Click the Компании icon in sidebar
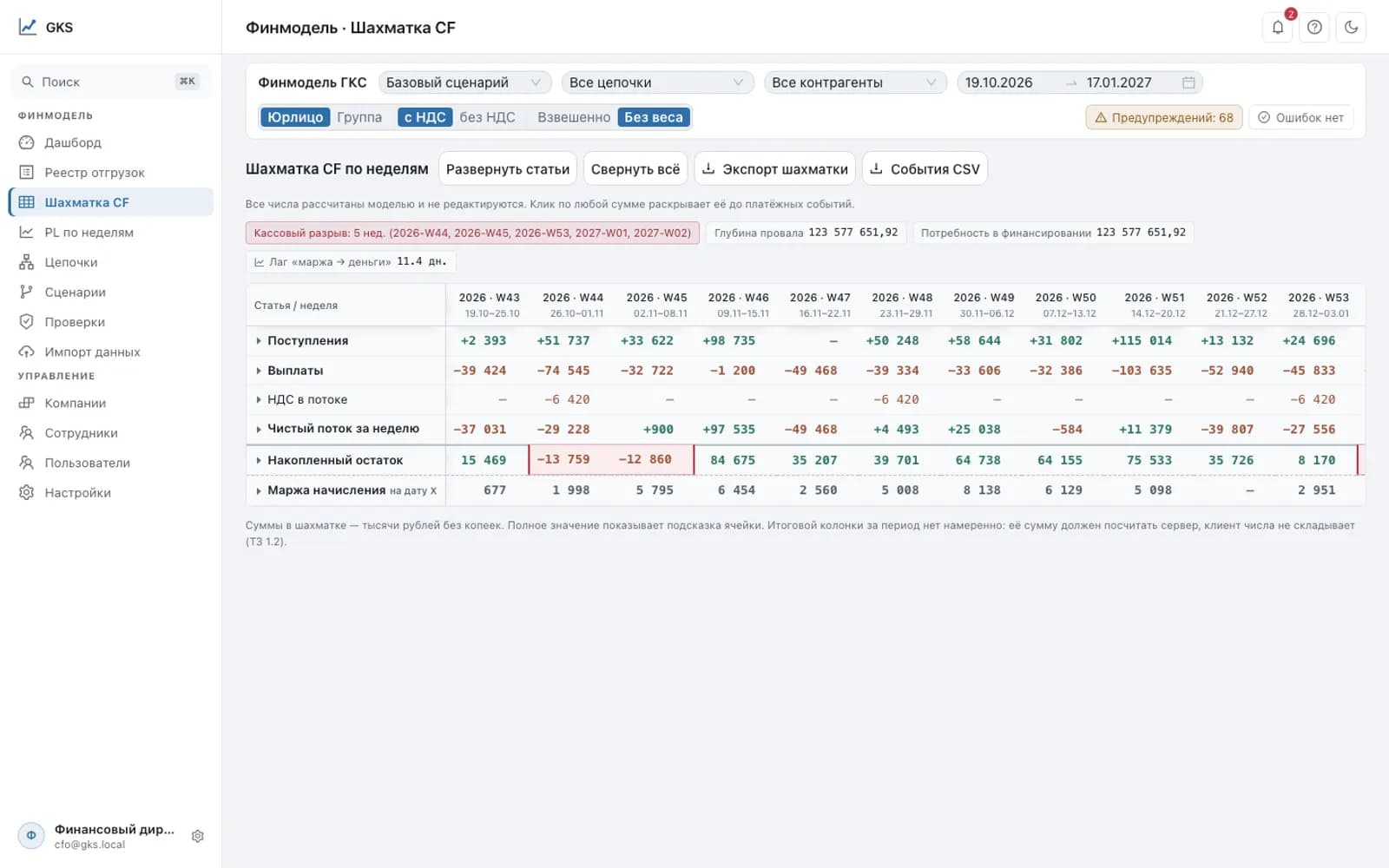1389x868 pixels. pyautogui.click(x=27, y=403)
